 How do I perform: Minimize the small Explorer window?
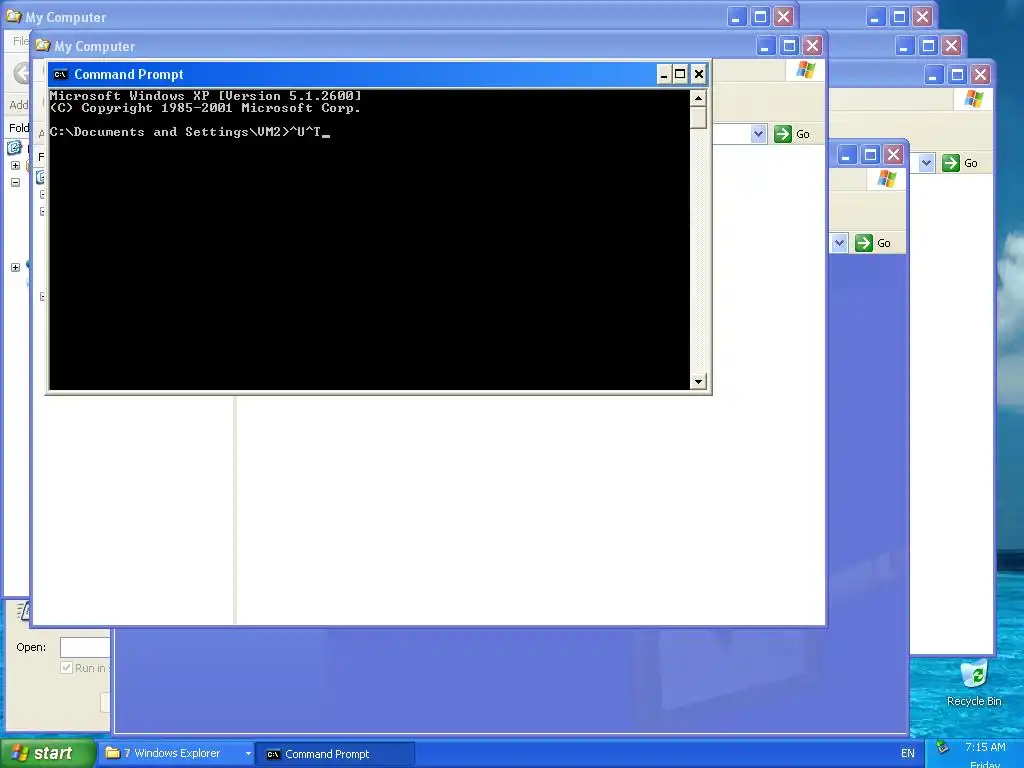pos(846,155)
